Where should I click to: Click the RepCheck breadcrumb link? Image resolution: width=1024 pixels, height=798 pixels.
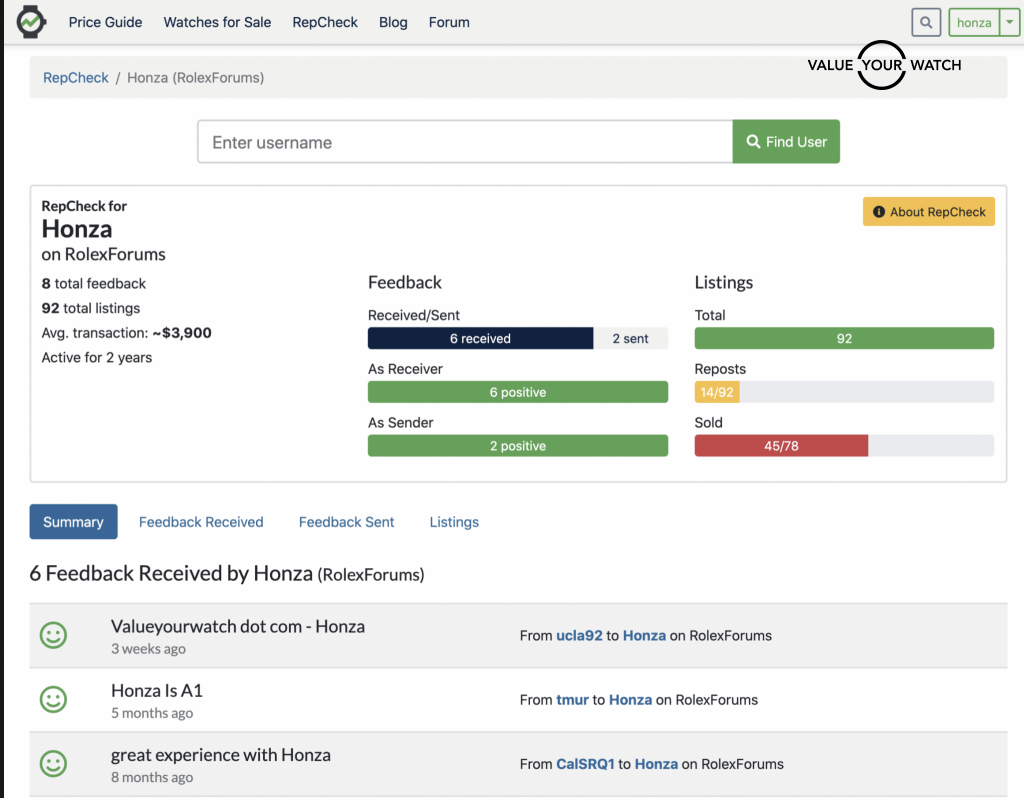[76, 77]
